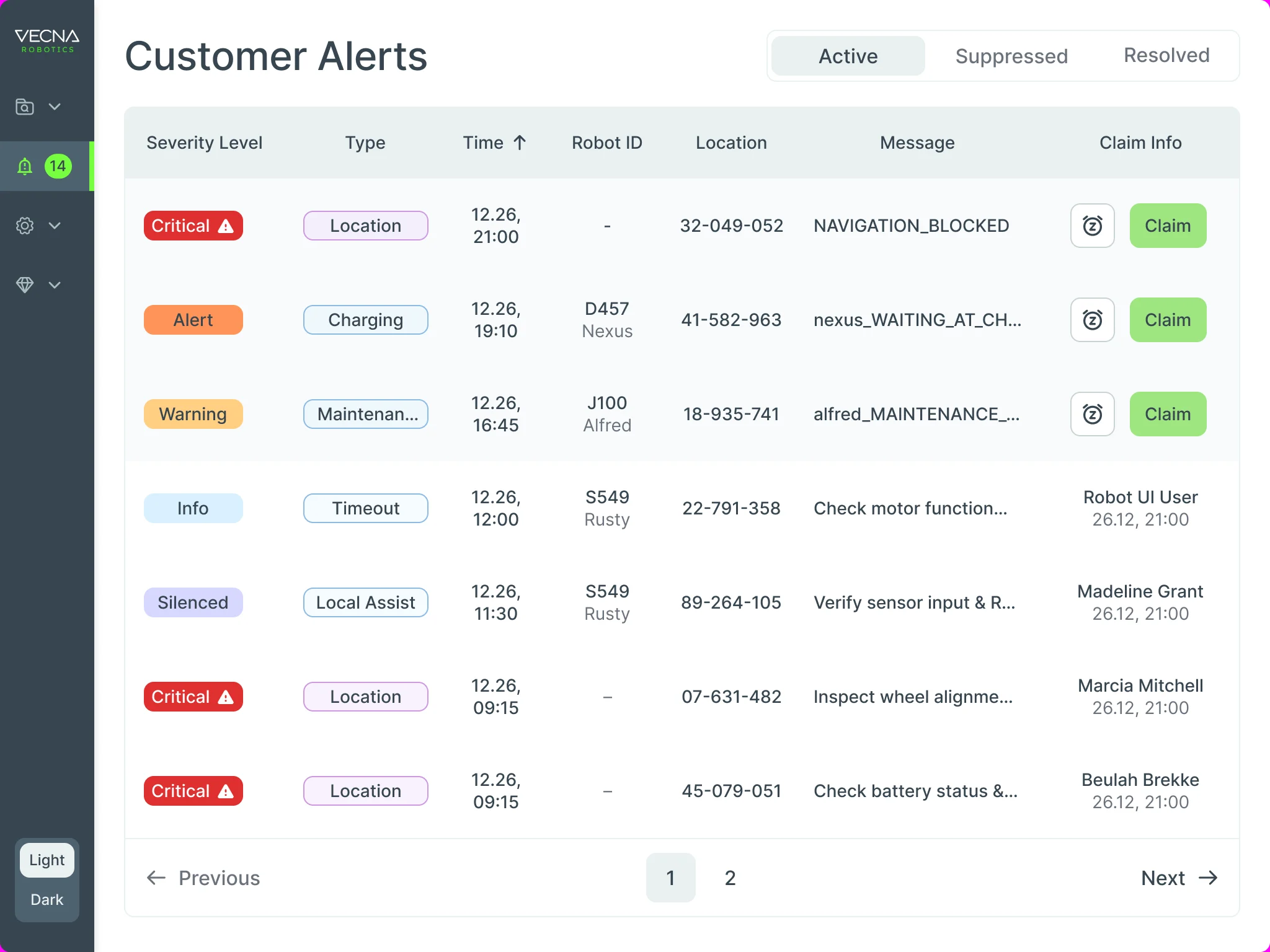Expand the diamond menu chevron
Image resolution: width=1270 pixels, height=952 pixels.
[x=55, y=285]
